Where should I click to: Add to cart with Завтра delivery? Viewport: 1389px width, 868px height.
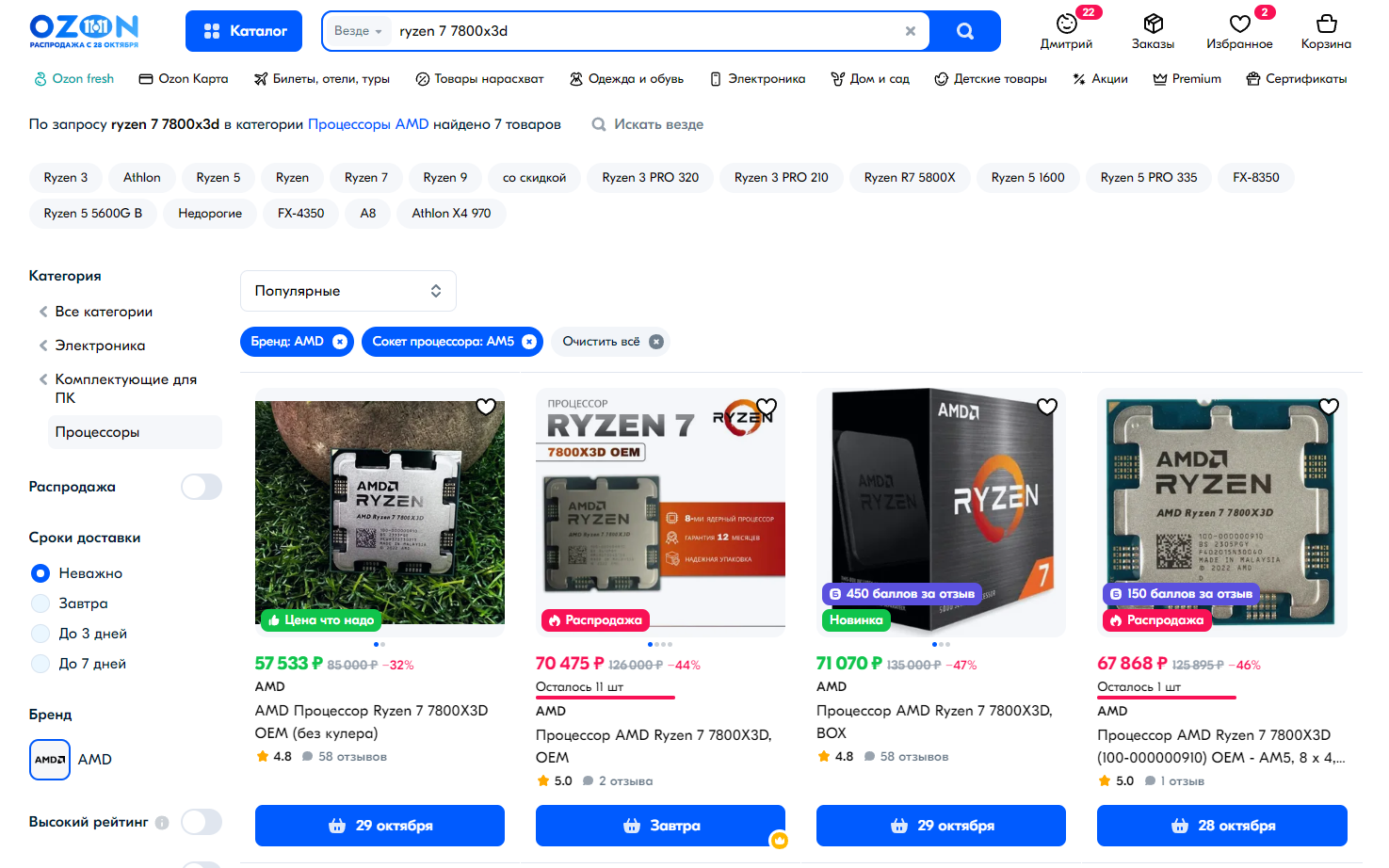(660, 826)
